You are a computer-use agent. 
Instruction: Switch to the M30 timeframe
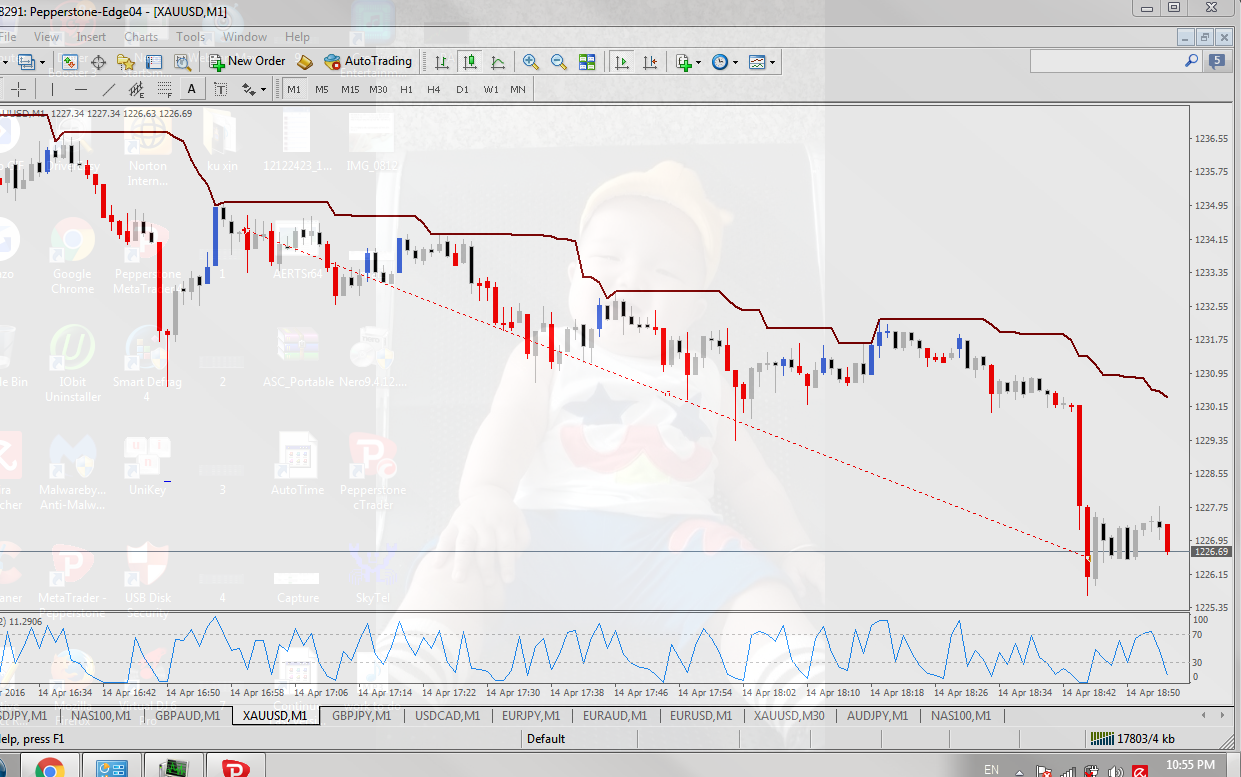[378, 89]
